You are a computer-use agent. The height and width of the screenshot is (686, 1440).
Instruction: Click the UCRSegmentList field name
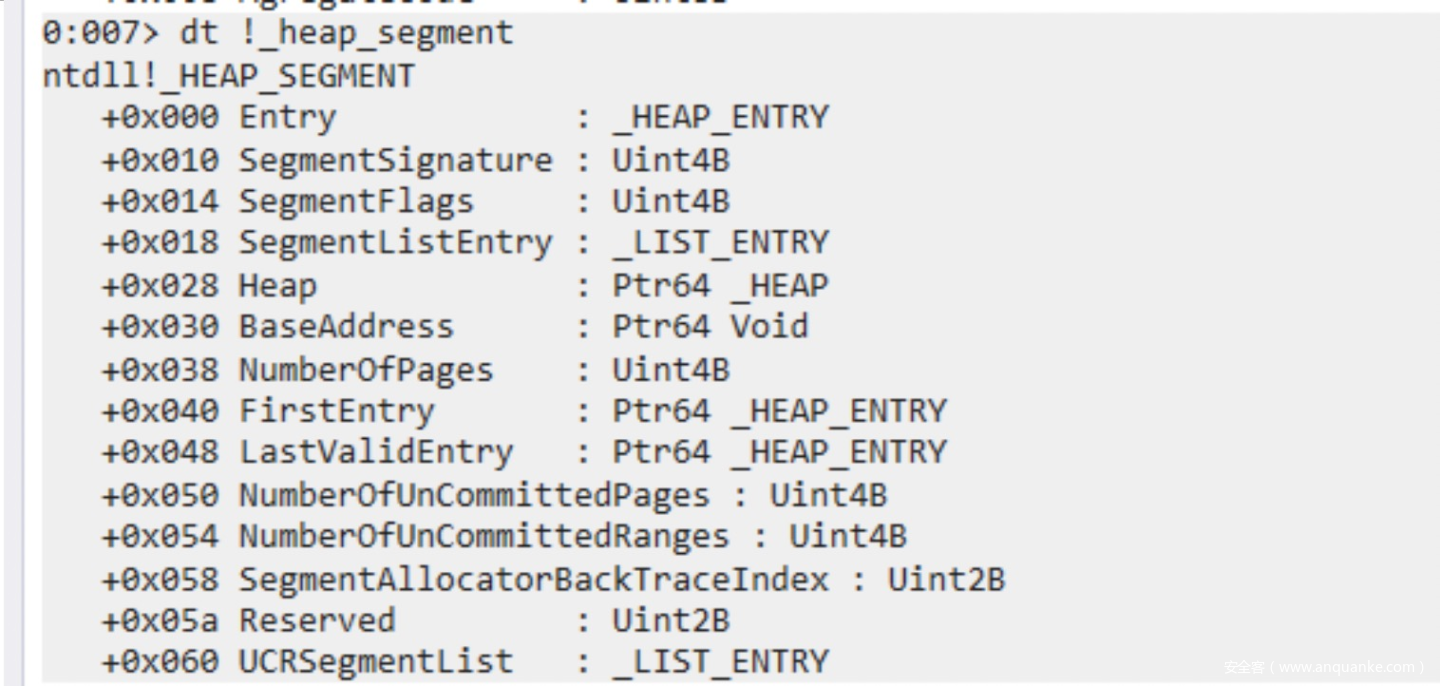375,661
